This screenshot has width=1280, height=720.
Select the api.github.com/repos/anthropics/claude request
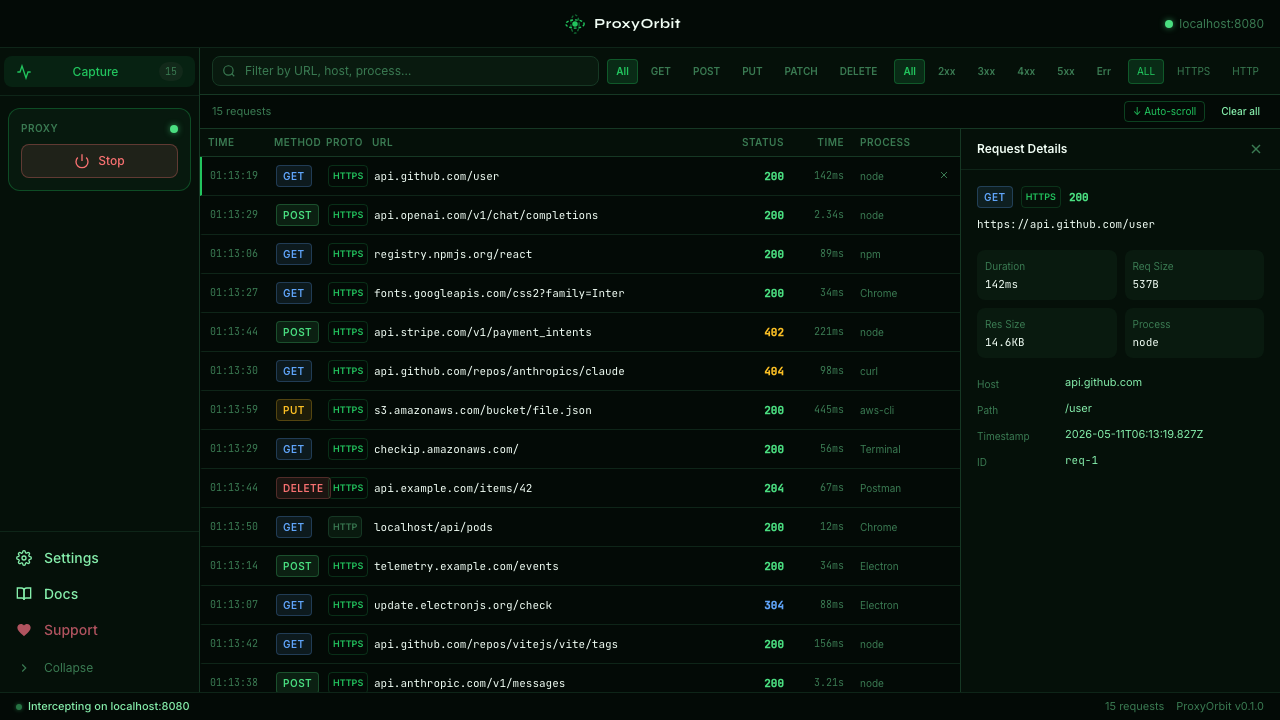(580, 371)
